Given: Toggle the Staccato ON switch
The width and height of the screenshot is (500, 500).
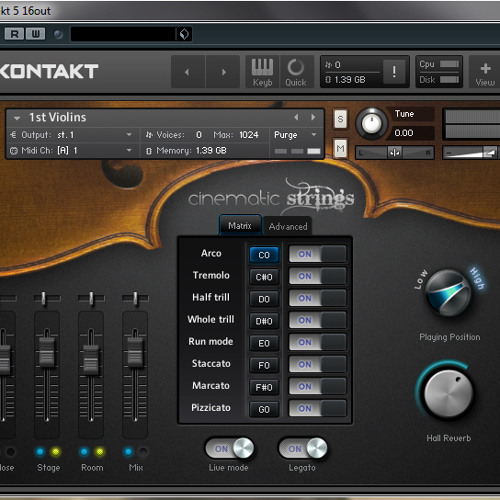Looking at the screenshot, I should [x=317, y=364].
